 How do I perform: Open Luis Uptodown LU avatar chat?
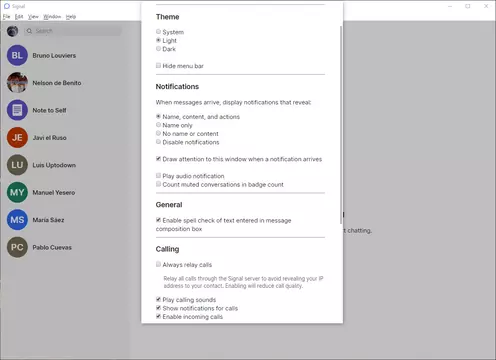(17, 165)
